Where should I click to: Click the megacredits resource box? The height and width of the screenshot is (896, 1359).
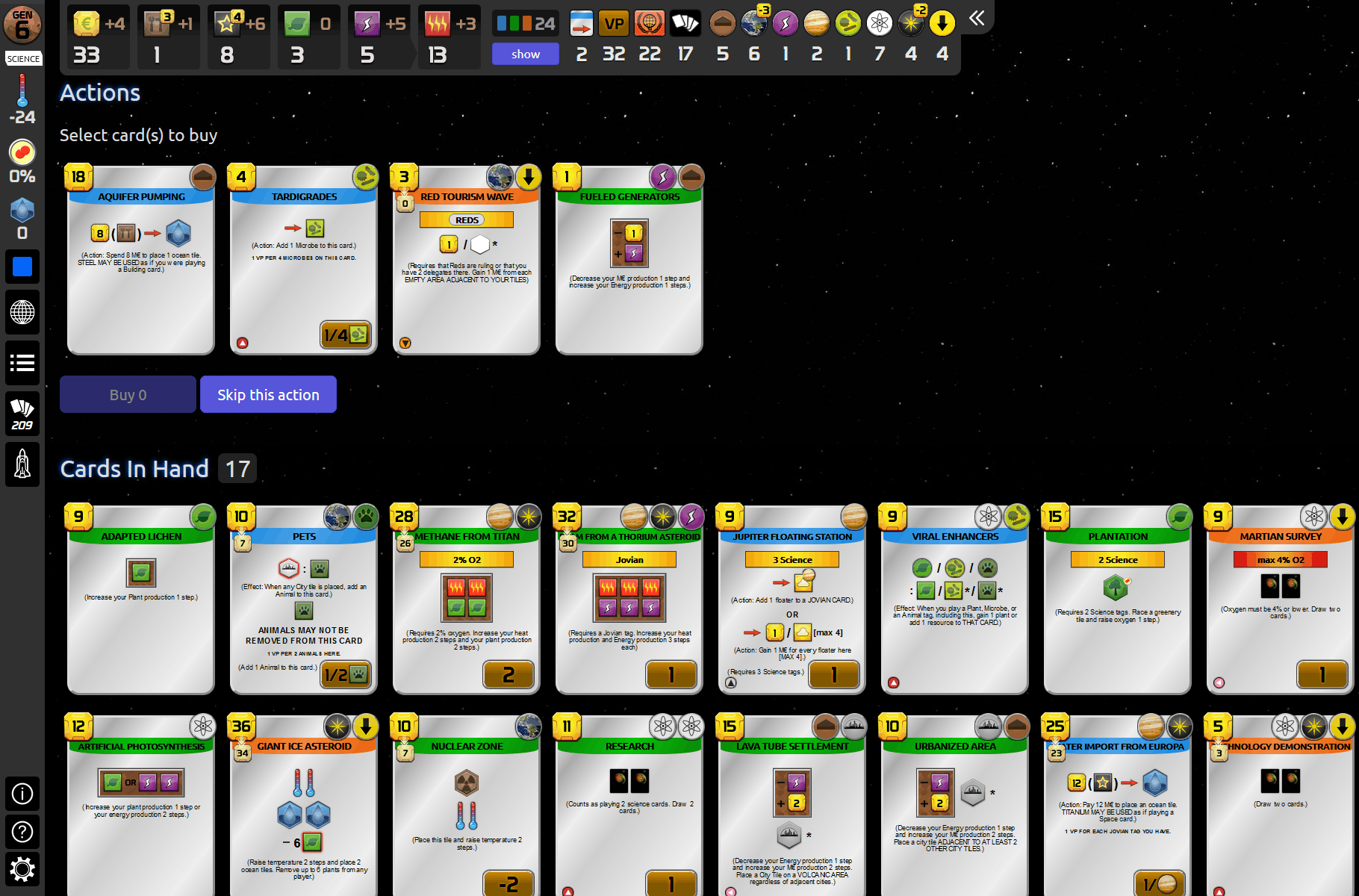coord(99,37)
